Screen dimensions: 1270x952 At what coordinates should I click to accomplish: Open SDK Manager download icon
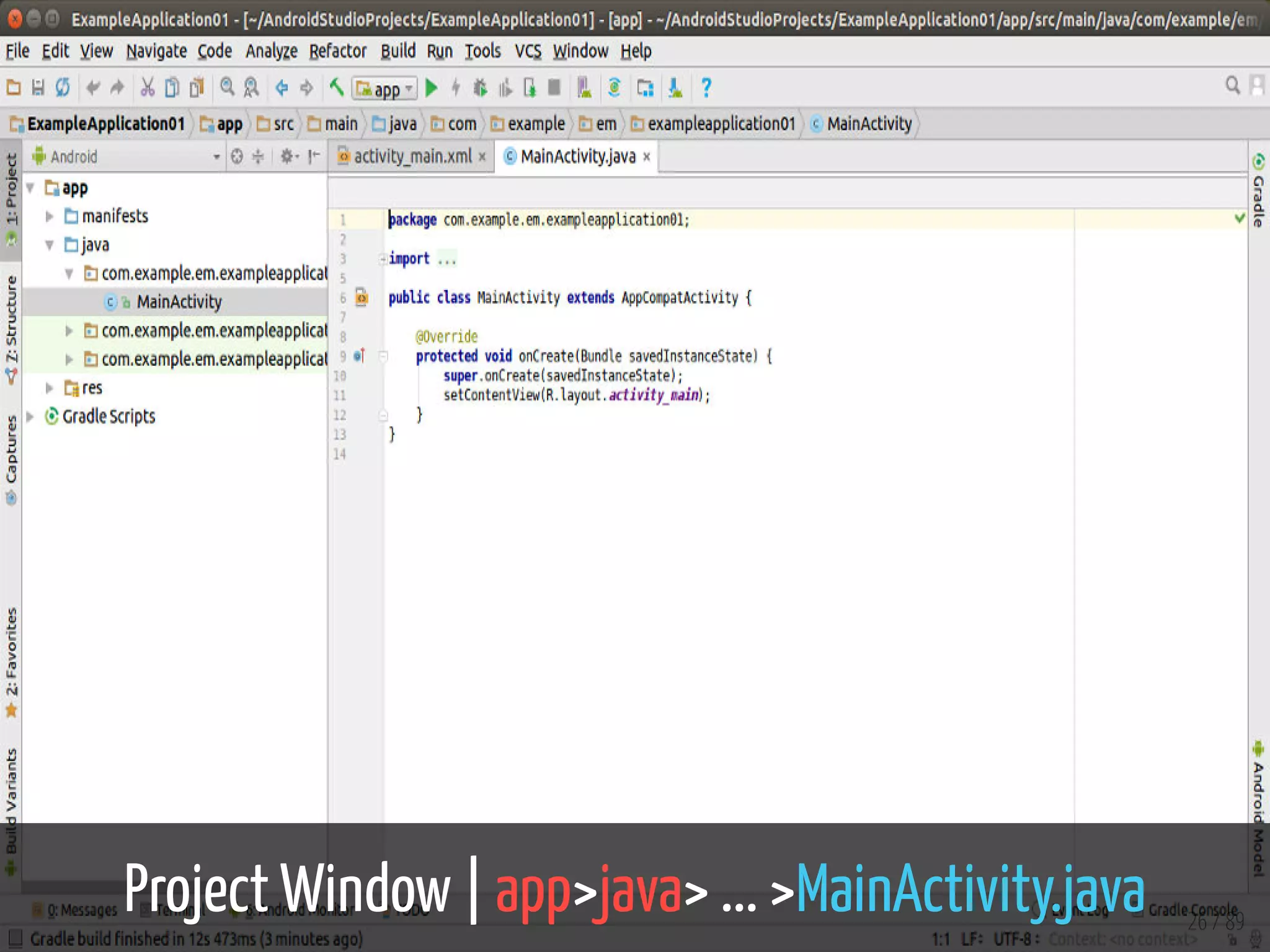(x=675, y=87)
